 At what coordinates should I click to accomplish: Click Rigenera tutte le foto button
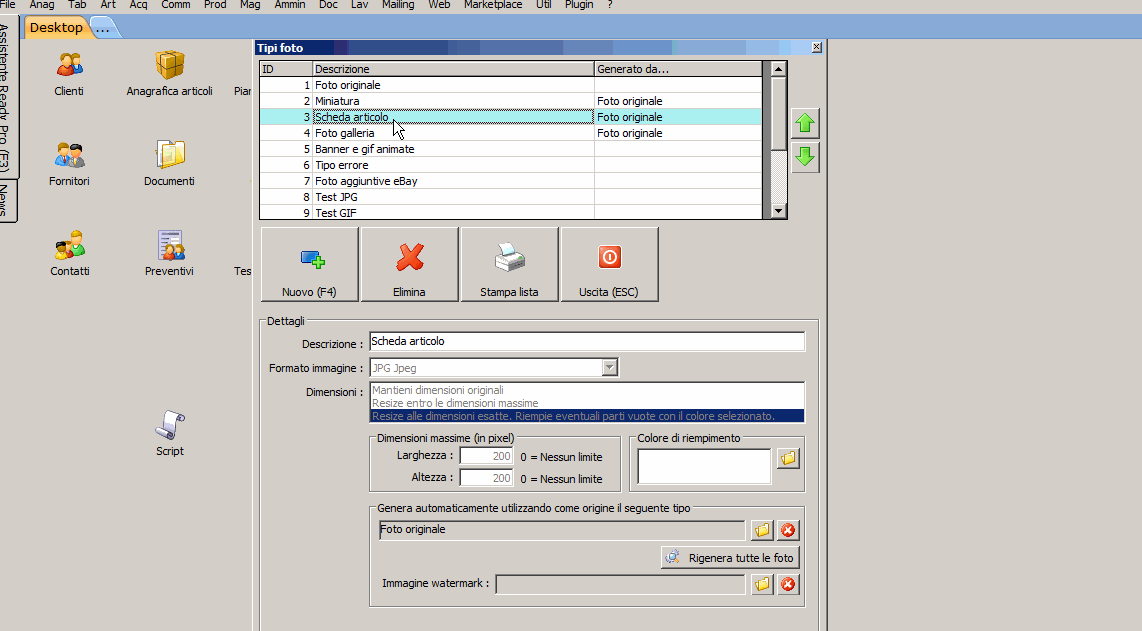click(730, 557)
